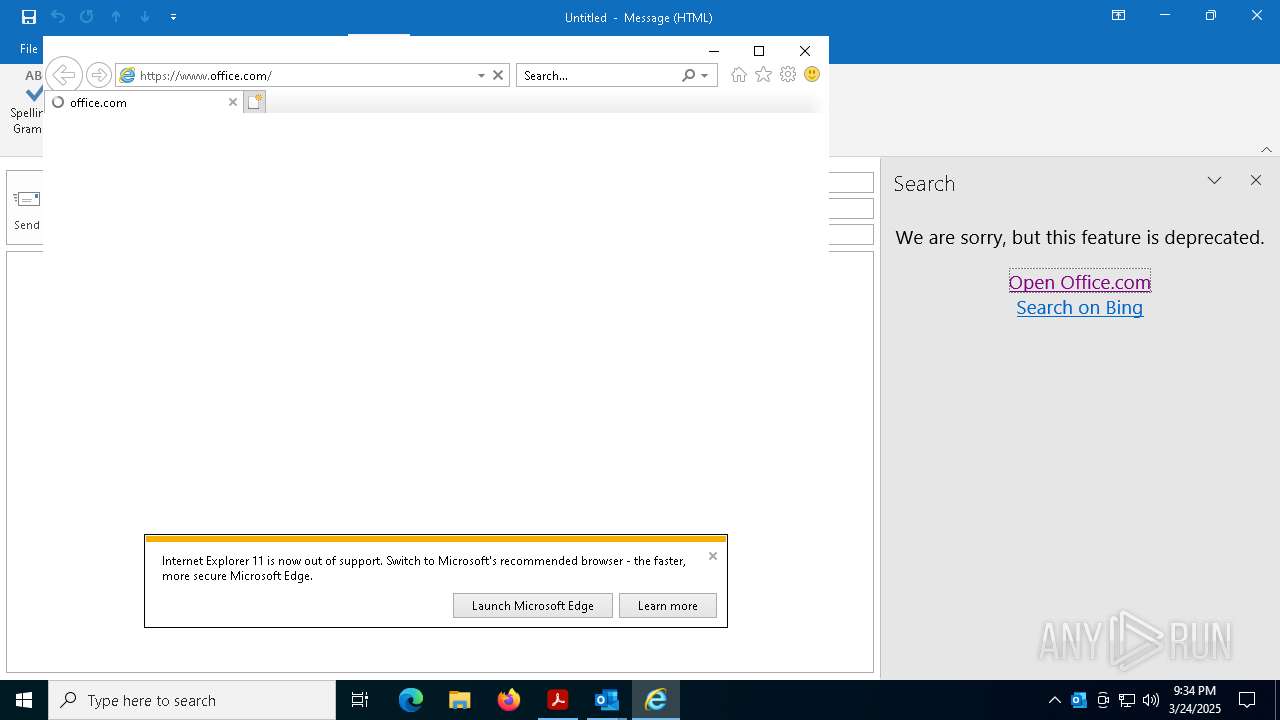Expand the address bar autocomplete dropdown
The image size is (1280, 720).
pos(481,75)
